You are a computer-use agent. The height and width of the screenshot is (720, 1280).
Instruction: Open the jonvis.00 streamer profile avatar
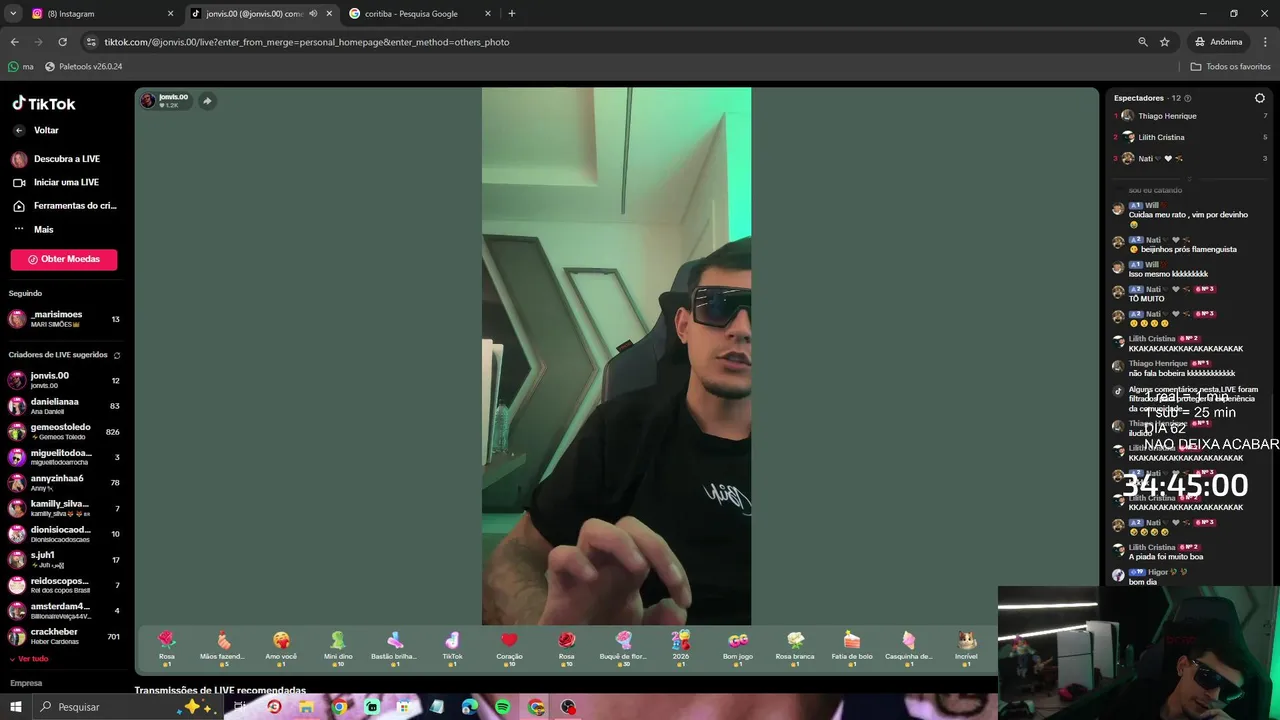pyautogui.click(x=148, y=101)
